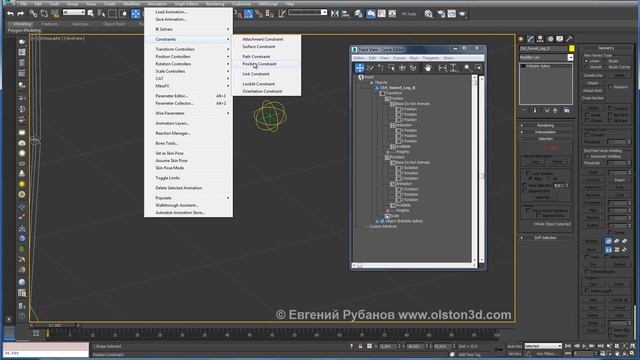This screenshot has height=360, width=640.
Task: Click Zoom Value Extents in Track View
Action: 453,68
